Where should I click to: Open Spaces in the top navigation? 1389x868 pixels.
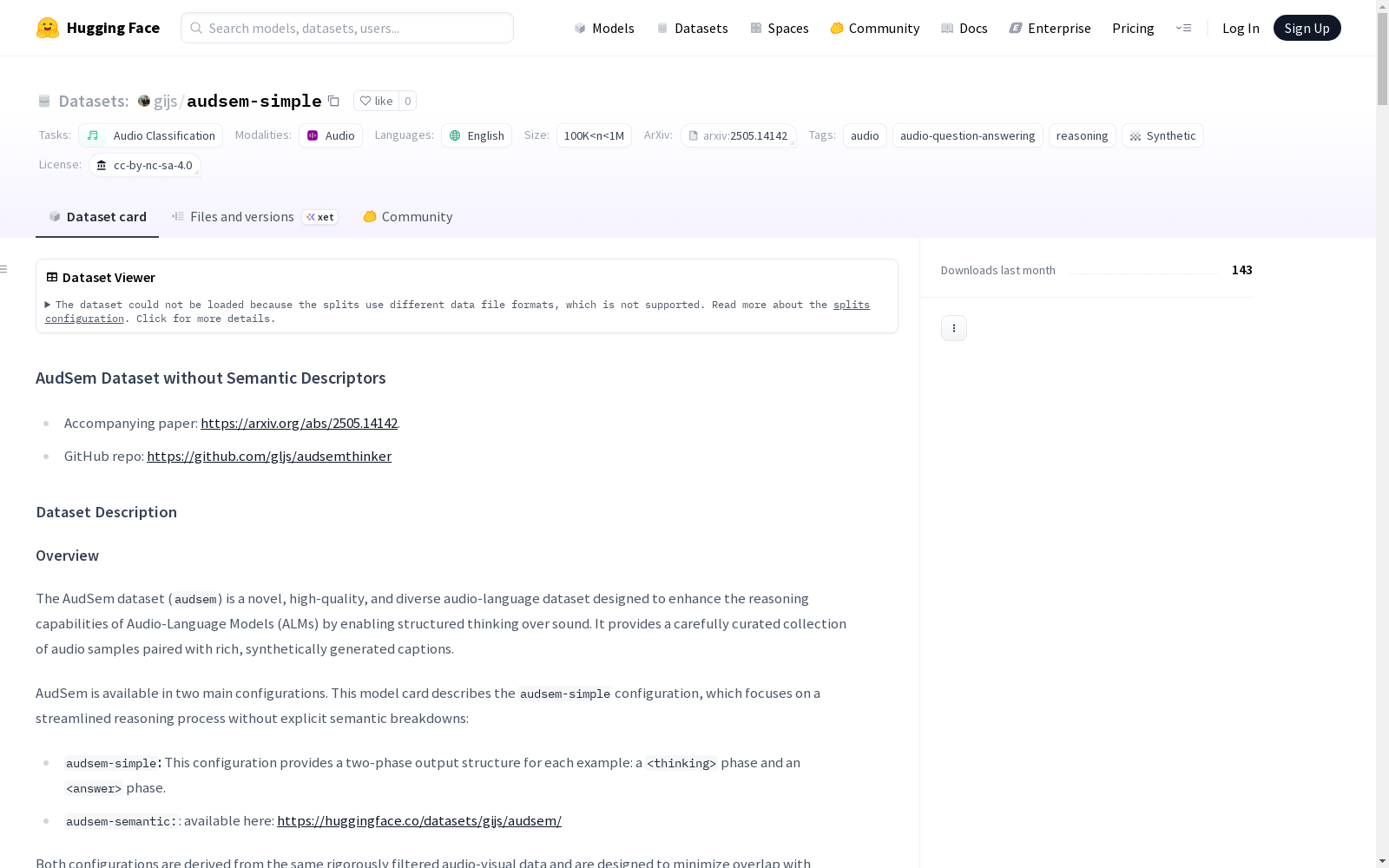[780, 28]
